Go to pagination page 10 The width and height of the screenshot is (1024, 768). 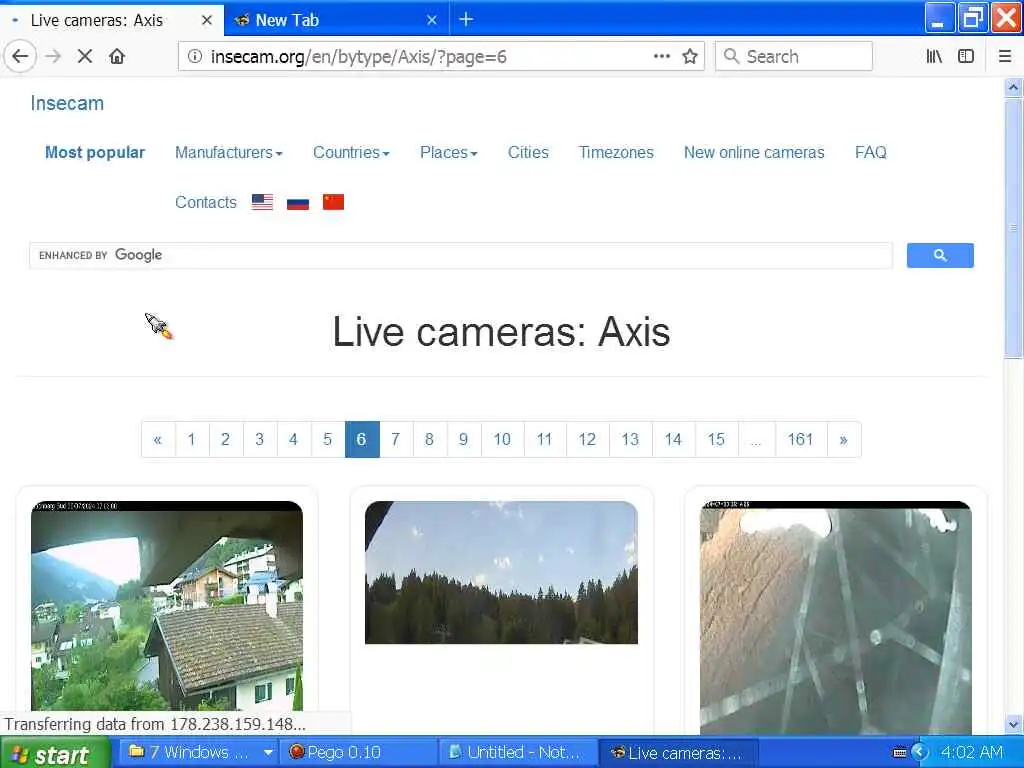502,440
